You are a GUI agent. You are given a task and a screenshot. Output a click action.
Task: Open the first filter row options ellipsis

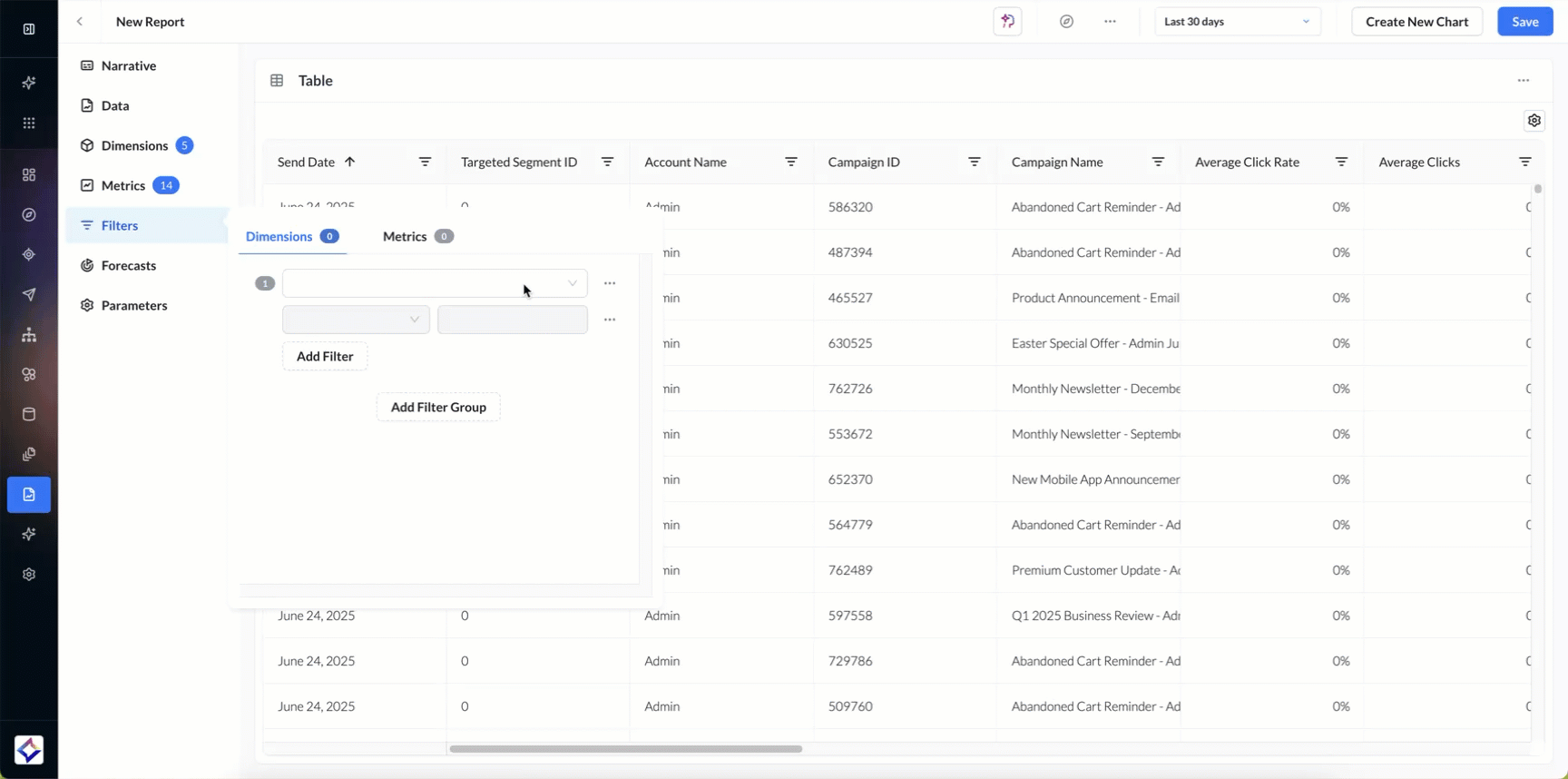pos(610,283)
